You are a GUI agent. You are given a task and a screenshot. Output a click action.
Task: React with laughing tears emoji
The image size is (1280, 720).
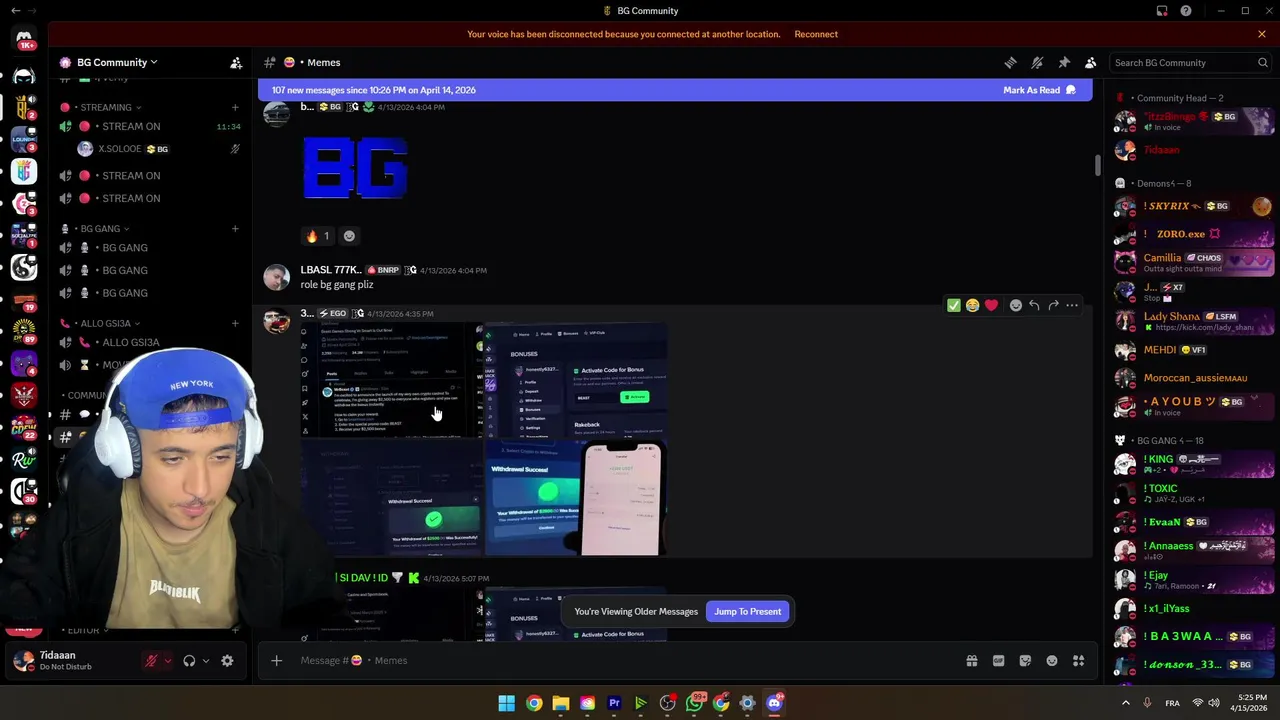972,305
